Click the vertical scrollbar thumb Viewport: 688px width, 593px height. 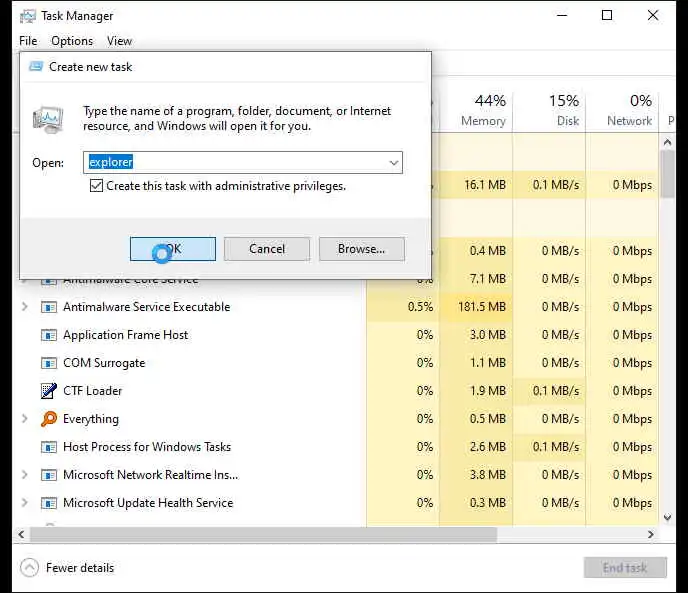(667, 174)
